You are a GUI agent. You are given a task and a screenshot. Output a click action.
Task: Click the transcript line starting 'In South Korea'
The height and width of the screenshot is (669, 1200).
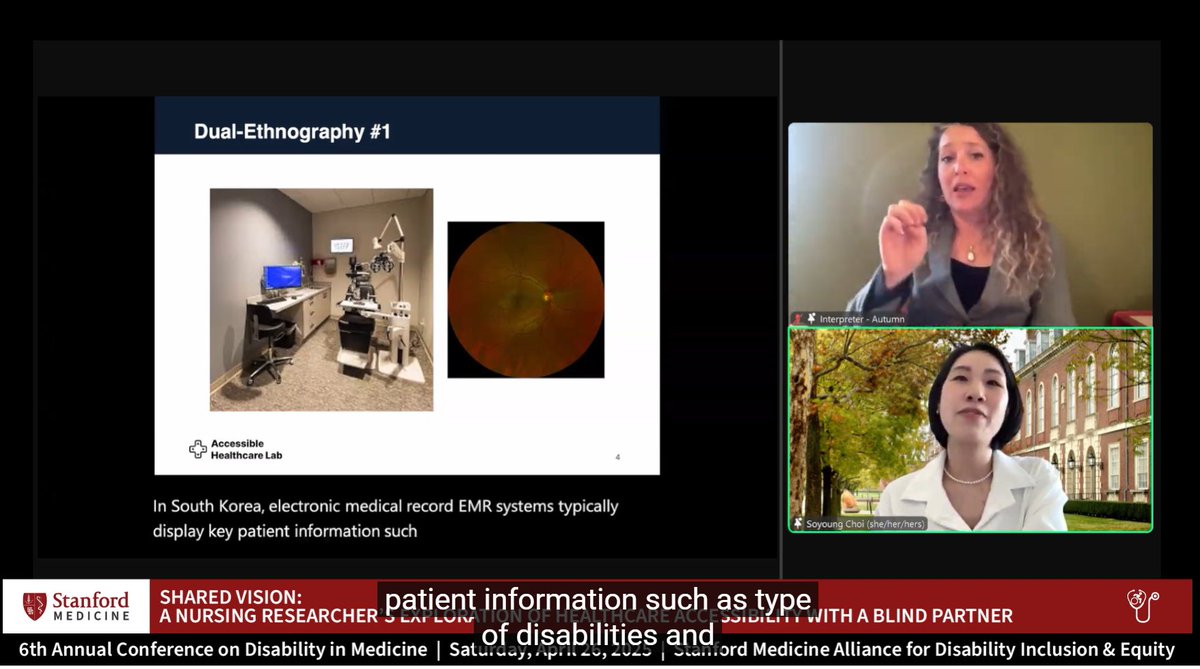tap(385, 506)
